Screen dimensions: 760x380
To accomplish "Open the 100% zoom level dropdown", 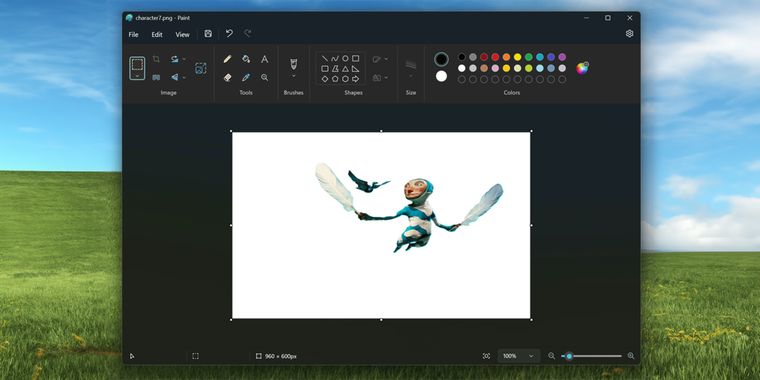I will [x=519, y=356].
